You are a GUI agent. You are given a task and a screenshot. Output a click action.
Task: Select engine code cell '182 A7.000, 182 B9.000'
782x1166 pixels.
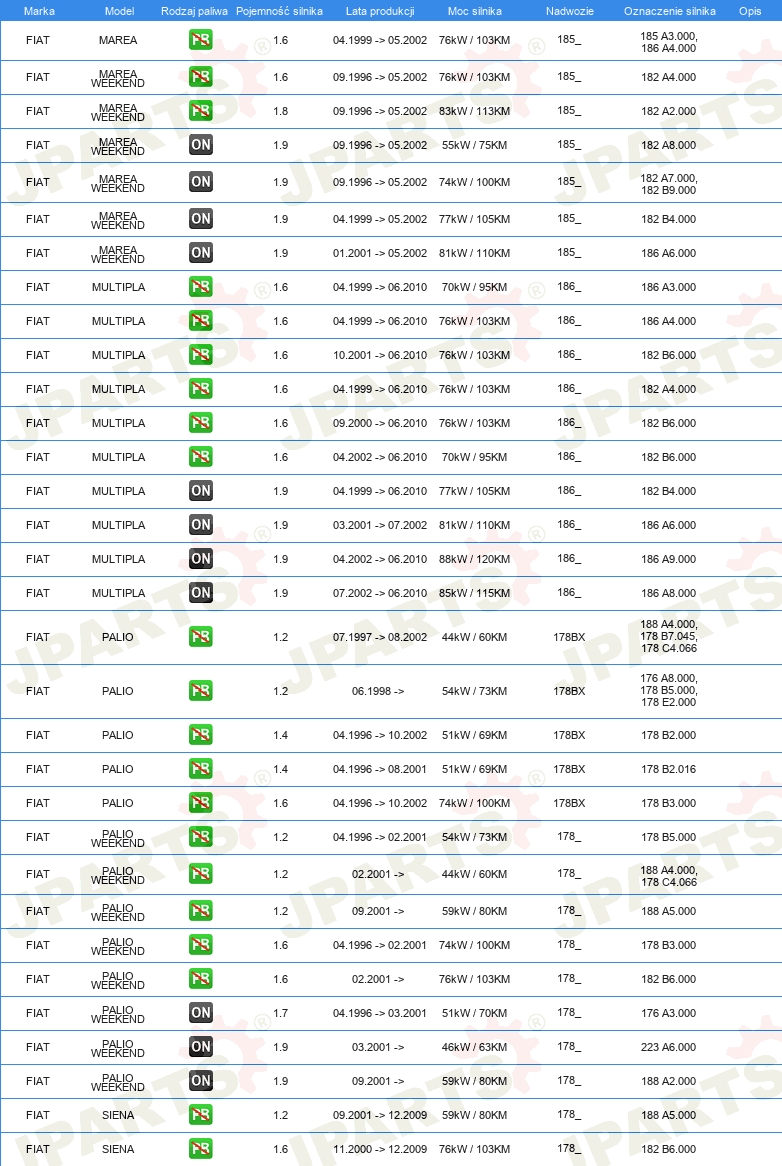[669, 184]
